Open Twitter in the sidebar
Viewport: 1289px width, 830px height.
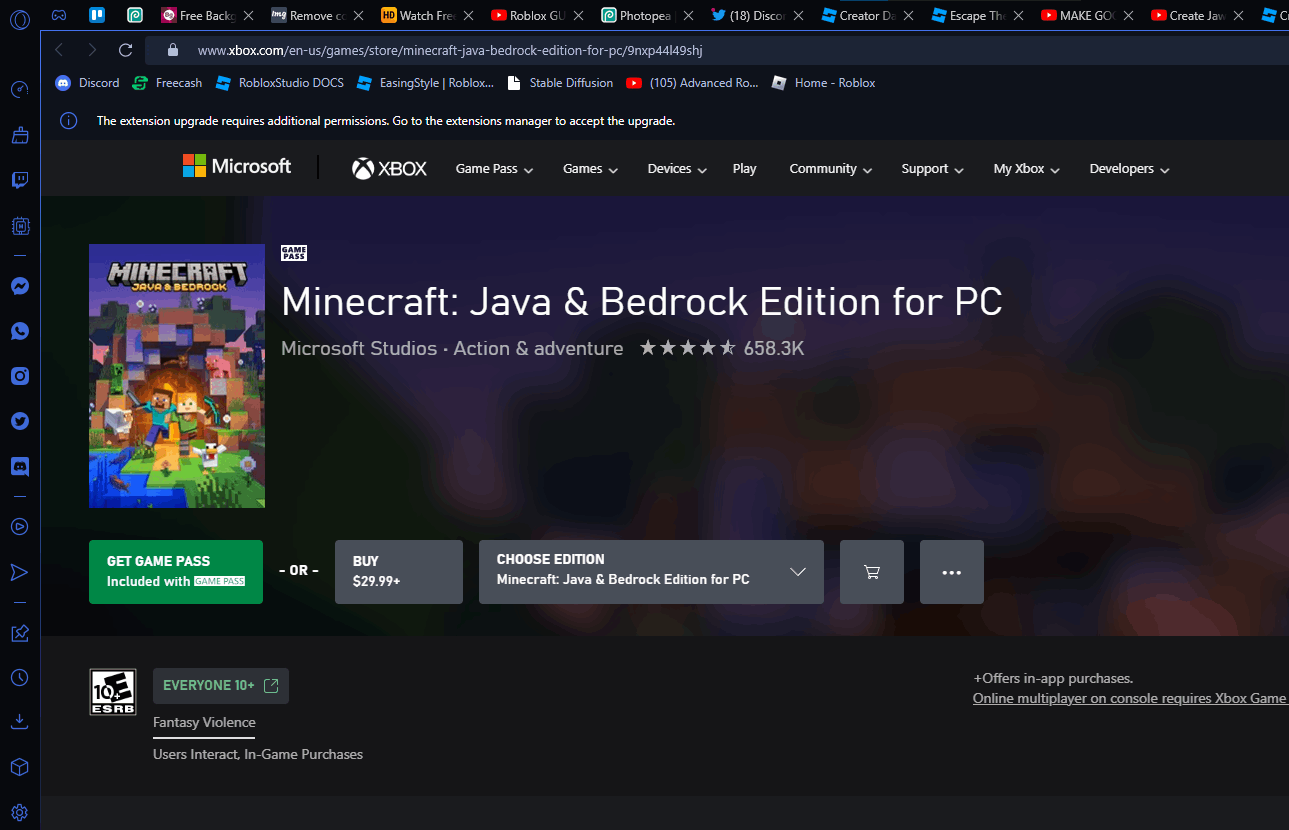[x=19, y=421]
